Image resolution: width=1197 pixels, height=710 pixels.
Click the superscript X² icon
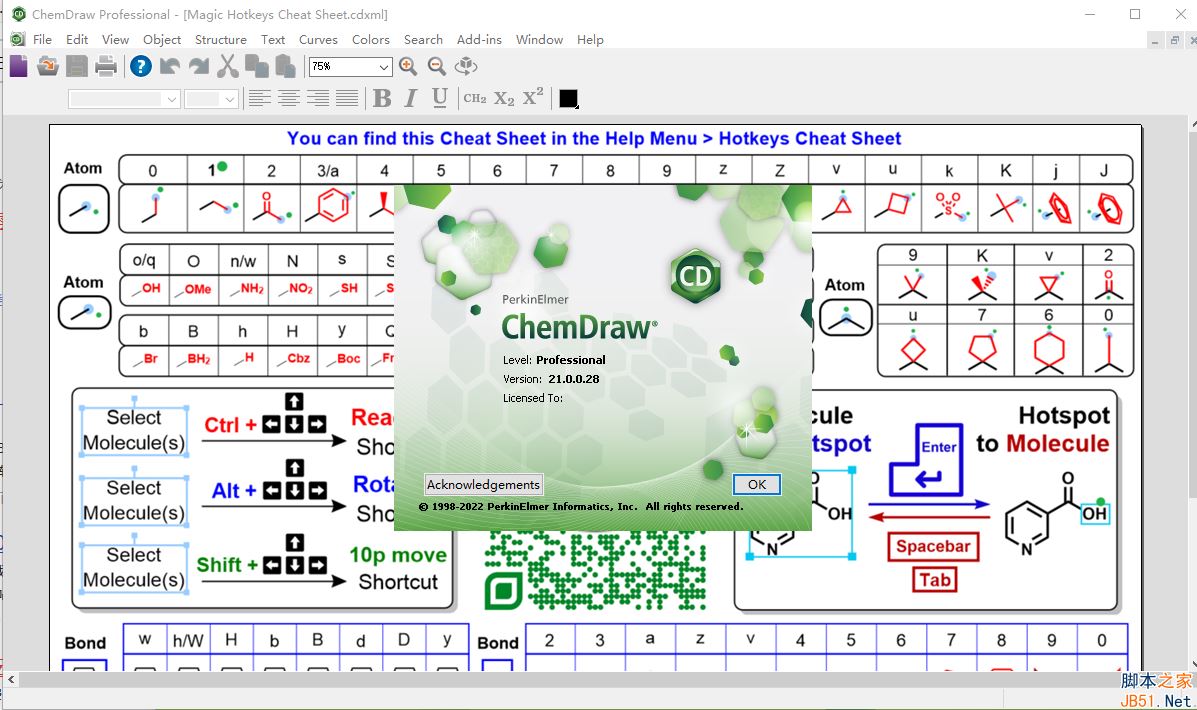[x=531, y=97]
